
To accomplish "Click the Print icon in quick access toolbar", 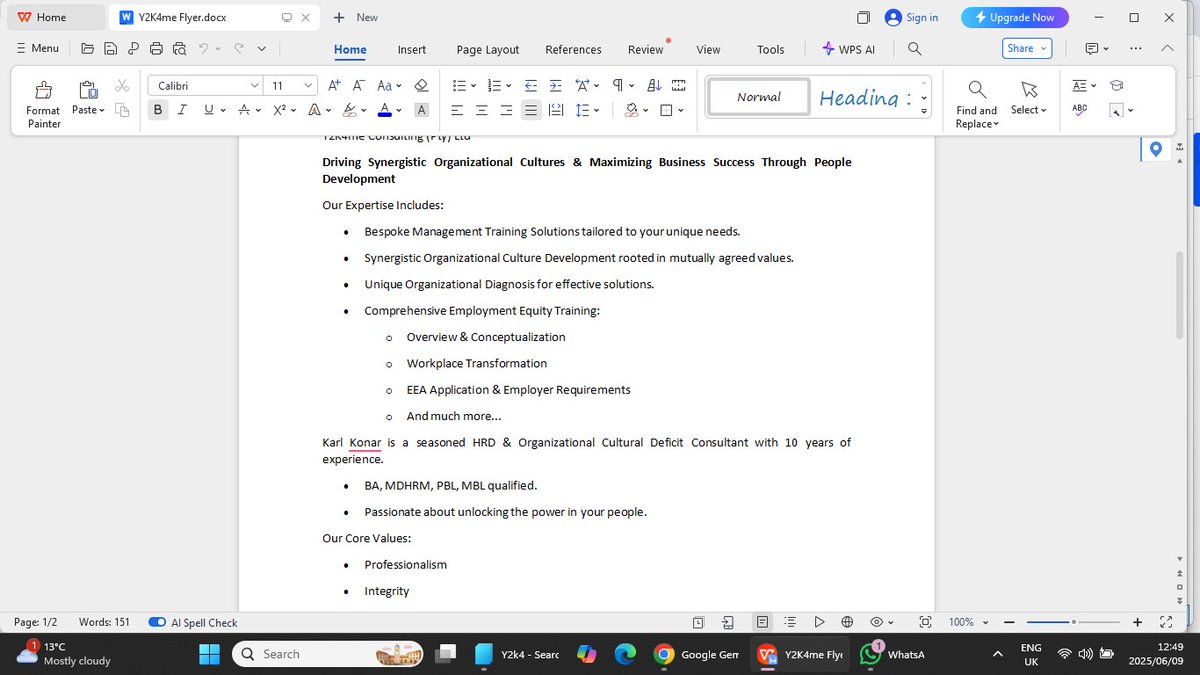I will pos(156,48).
